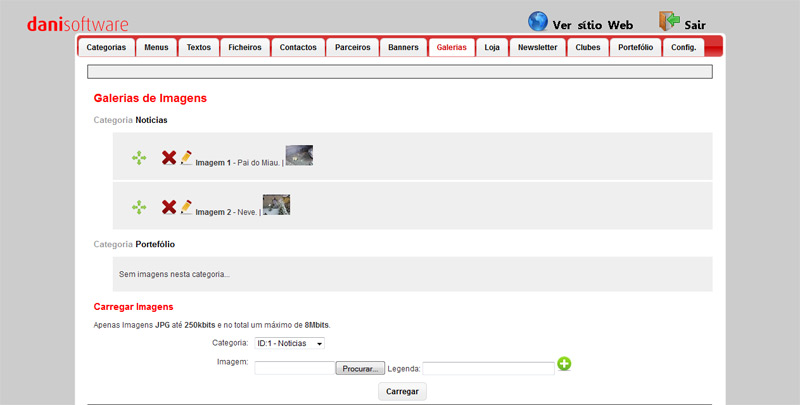Switch to the Menus tab

[156, 47]
